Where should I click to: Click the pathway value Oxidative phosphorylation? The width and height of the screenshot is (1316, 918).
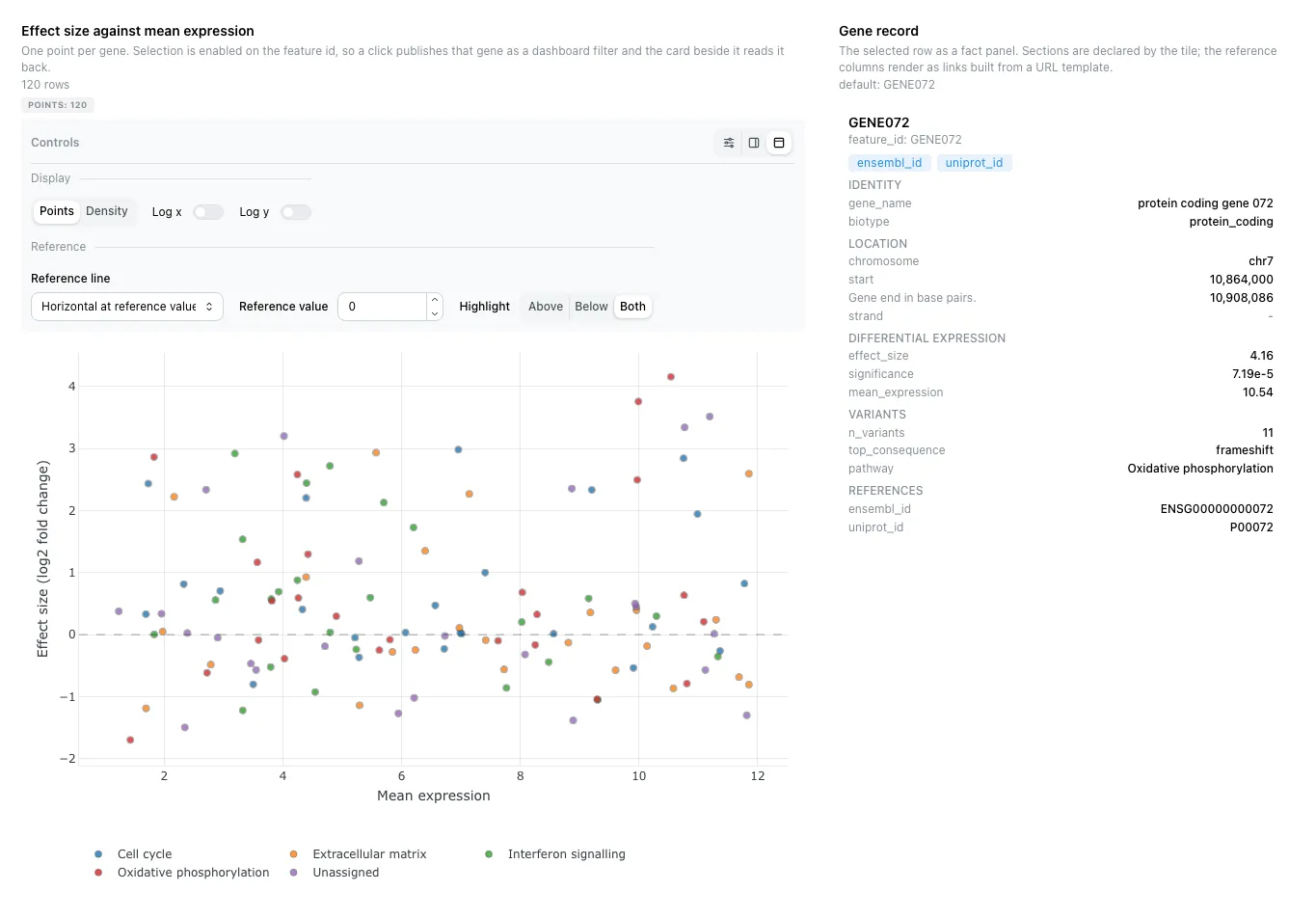click(1200, 469)
